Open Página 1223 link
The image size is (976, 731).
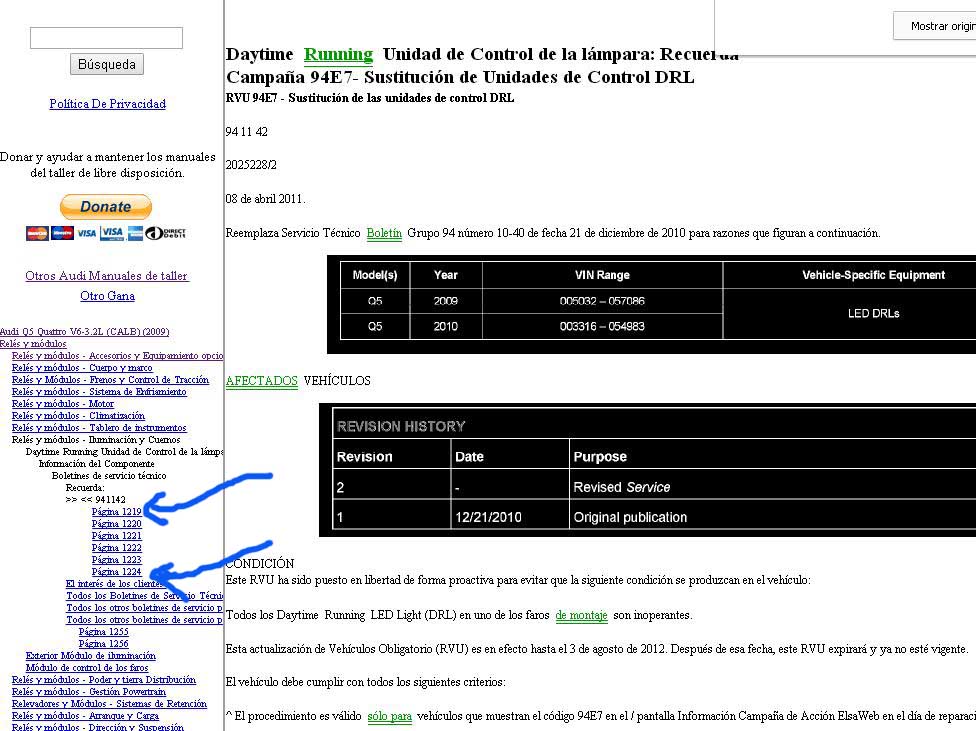(116, 560)
